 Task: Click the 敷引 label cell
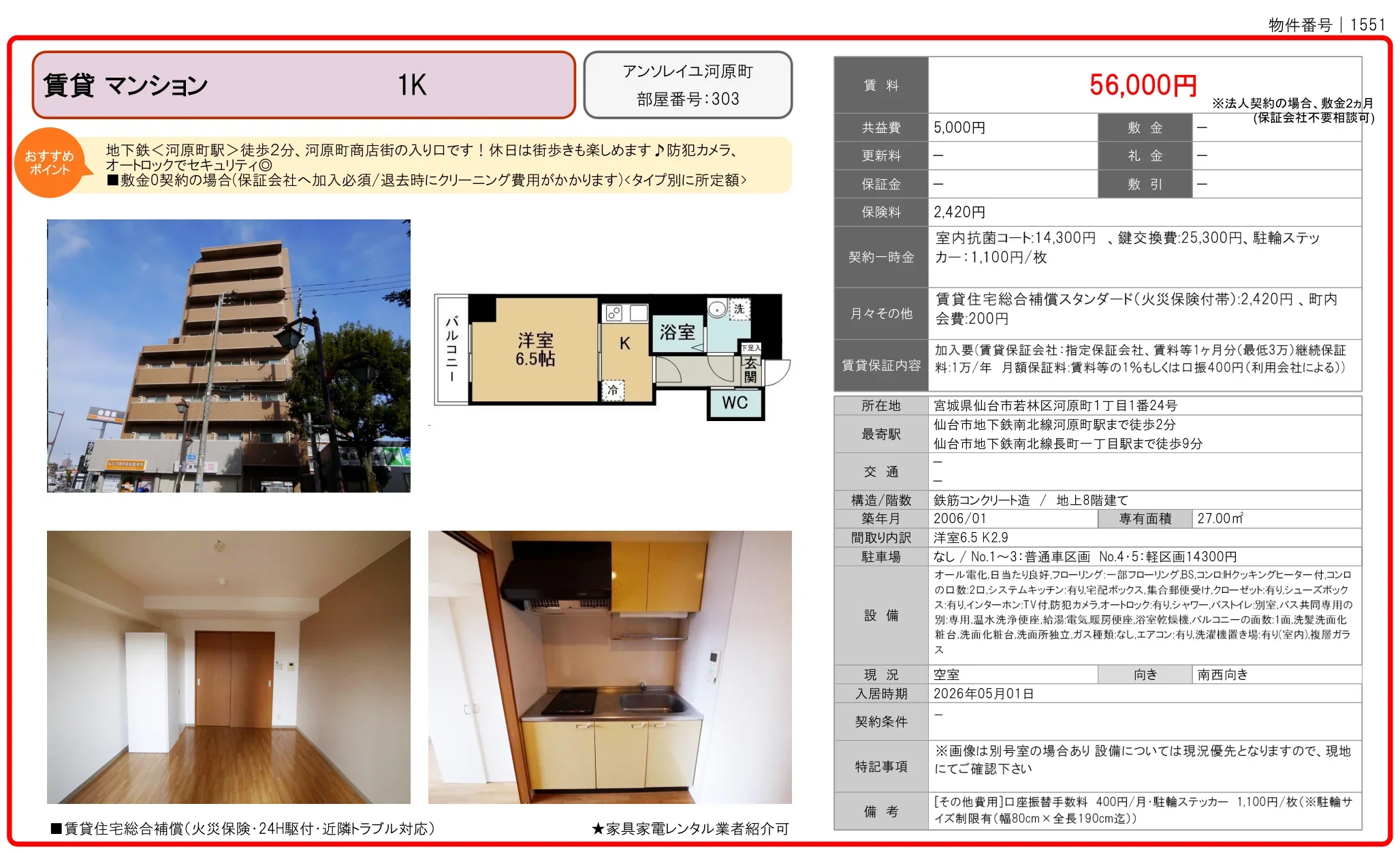[x=1145, y=184]
